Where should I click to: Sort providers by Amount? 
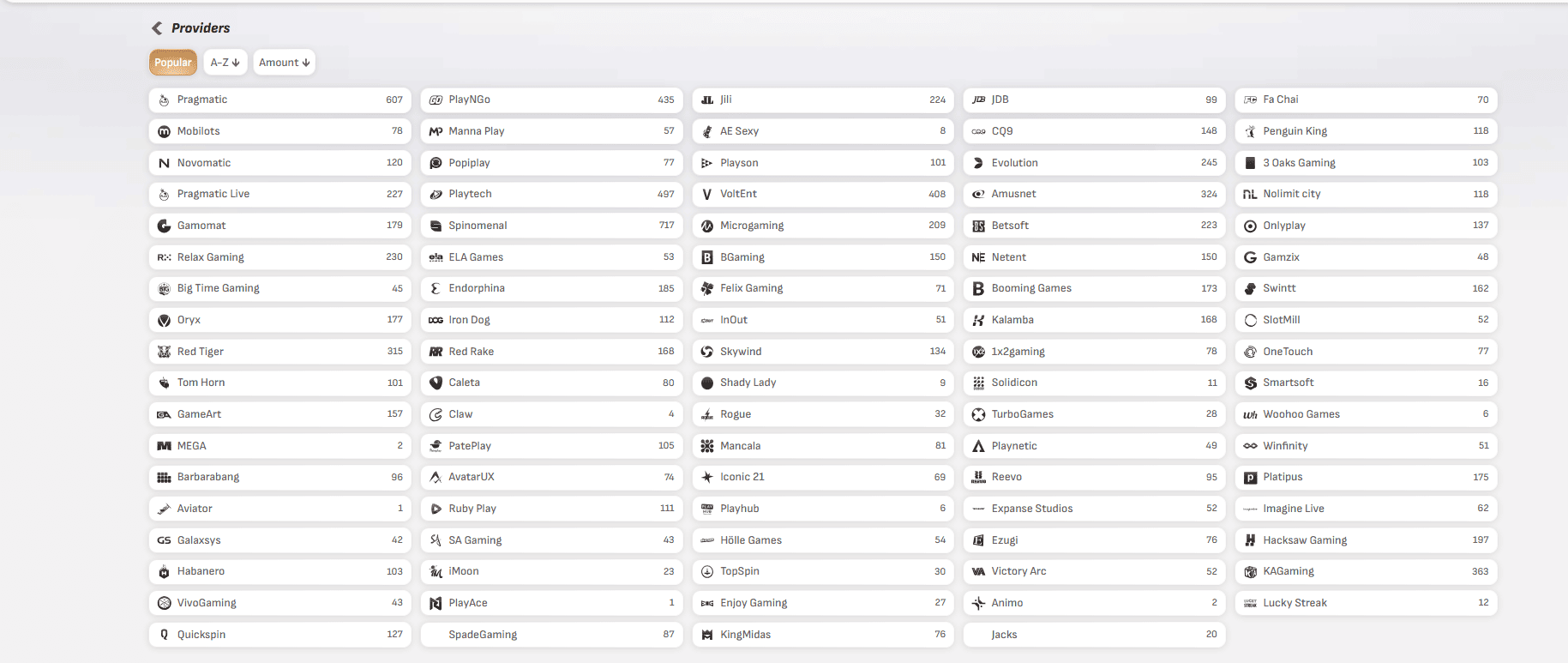285,63
